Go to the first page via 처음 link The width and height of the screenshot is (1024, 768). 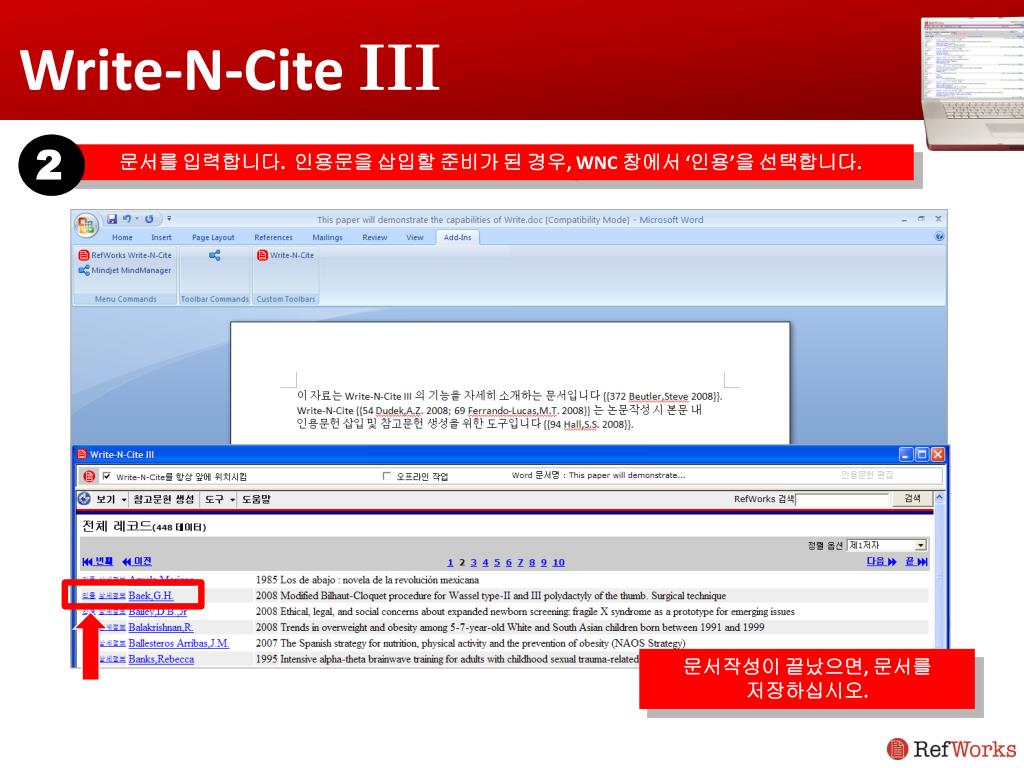pyautogui.click(x=98, y=562)
